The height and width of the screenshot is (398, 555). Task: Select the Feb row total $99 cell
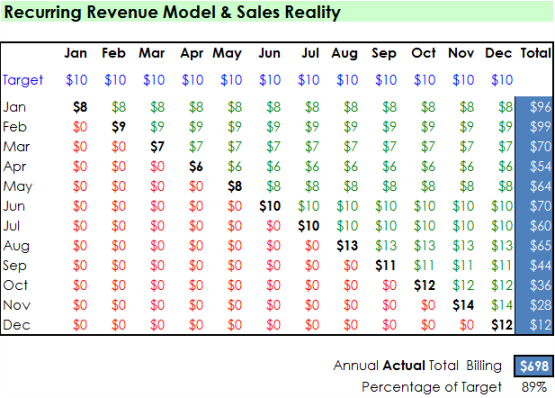[534, 127]
